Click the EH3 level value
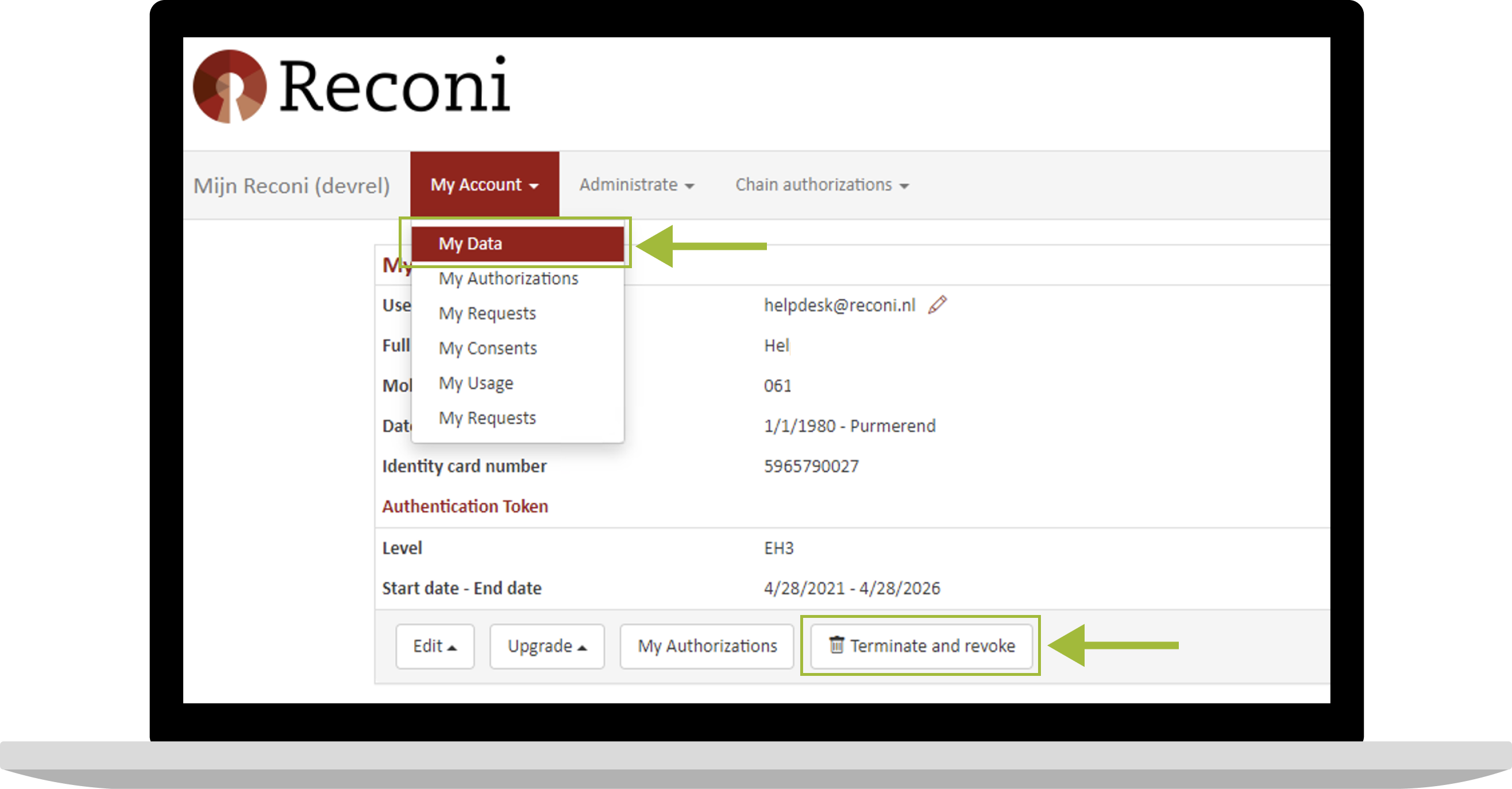Viewport: 1512px width, 789px height. [778, 548]
